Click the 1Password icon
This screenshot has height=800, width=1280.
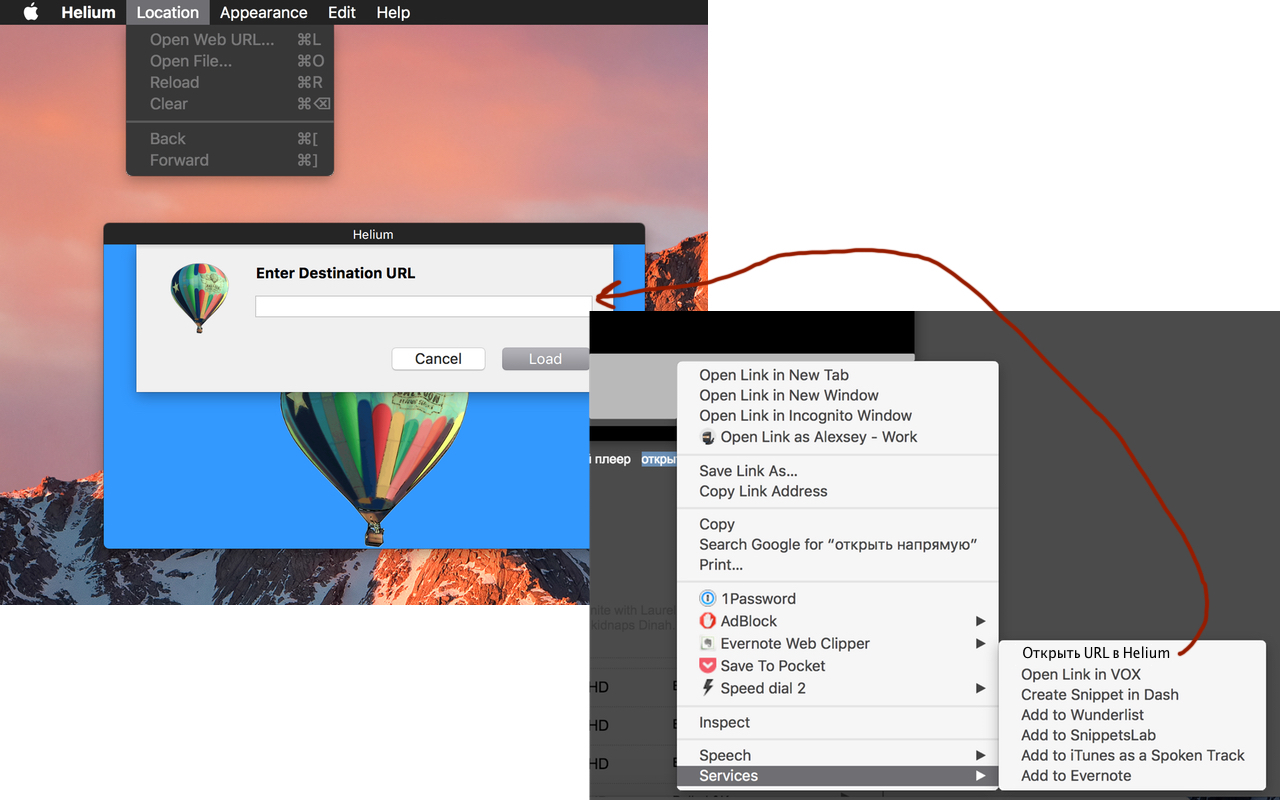708,599
